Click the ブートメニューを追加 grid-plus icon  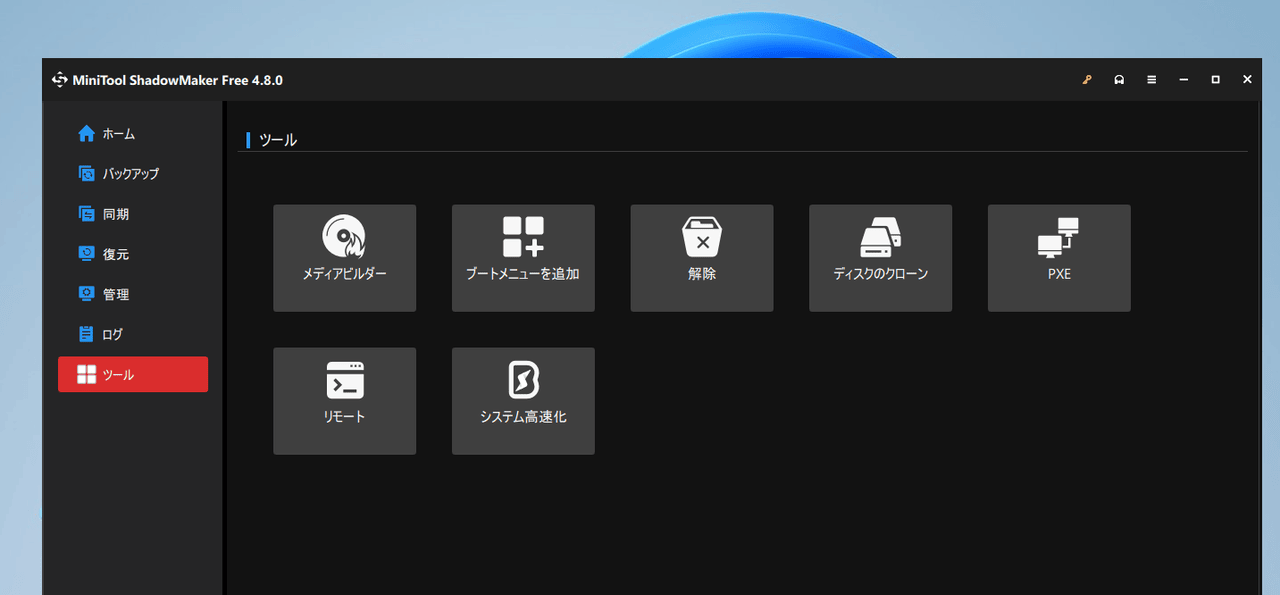[523, 238]
